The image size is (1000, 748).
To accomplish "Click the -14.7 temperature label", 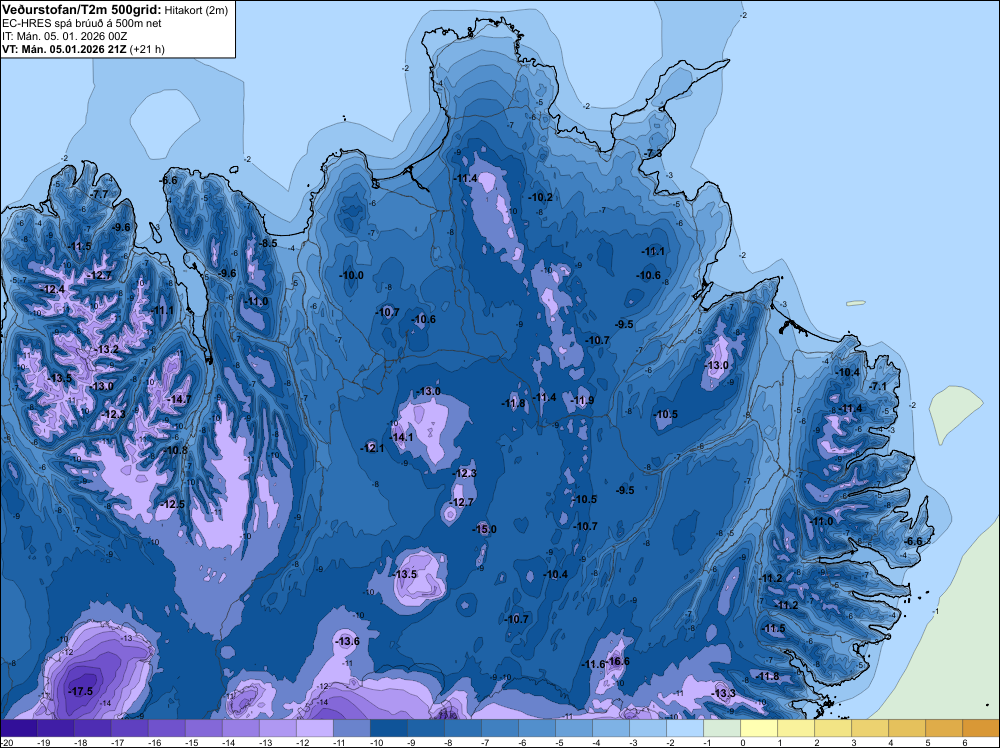I will pyautogui.click(x=179, y=399).
